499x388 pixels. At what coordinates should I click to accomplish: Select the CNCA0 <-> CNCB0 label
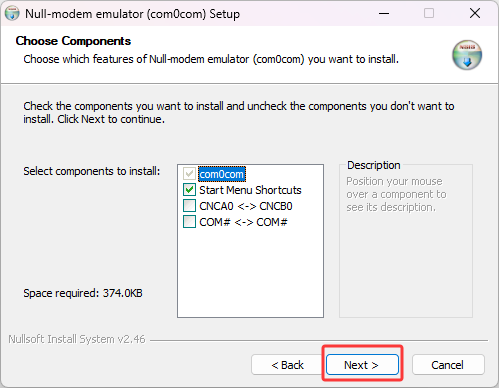(x=246, y=206)
